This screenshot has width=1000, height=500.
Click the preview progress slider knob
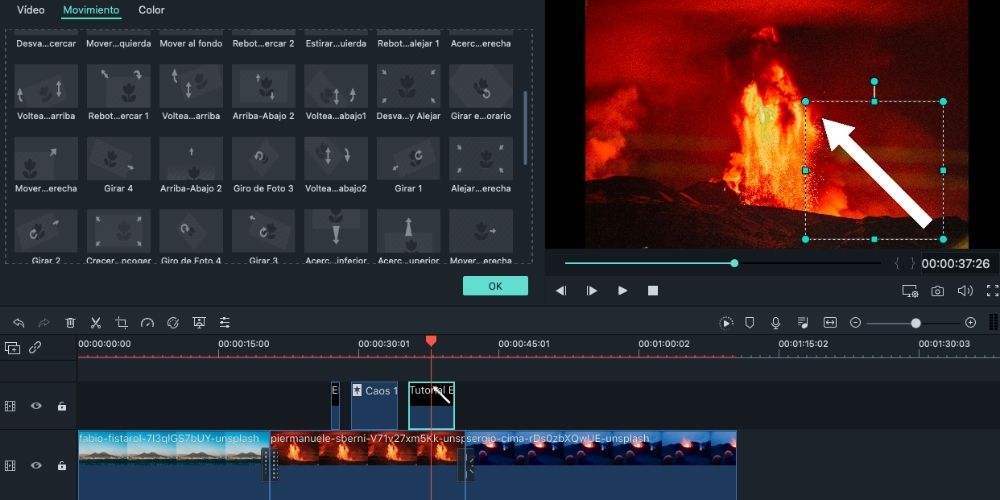coord(734,263)
